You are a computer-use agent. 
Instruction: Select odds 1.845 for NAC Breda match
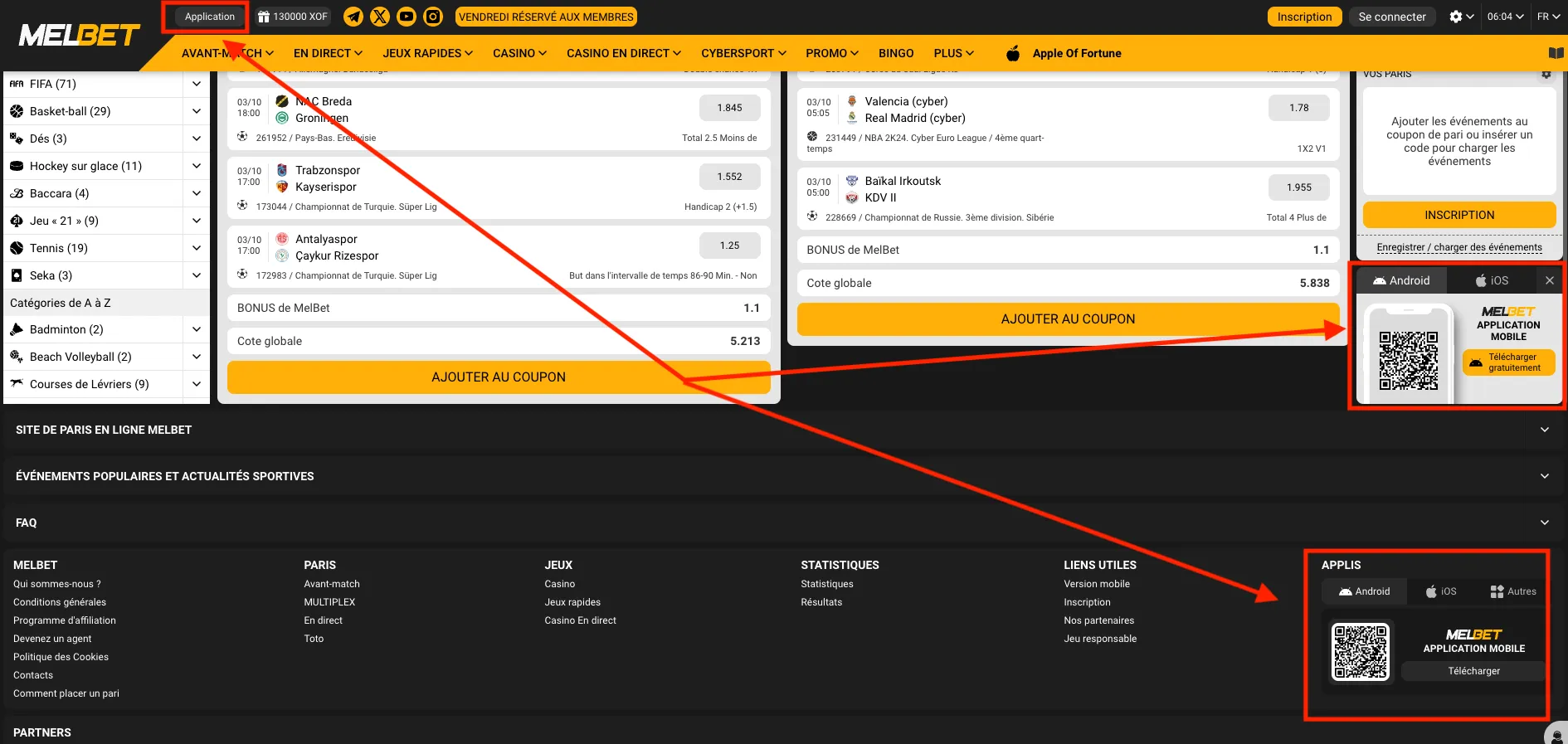729,108
